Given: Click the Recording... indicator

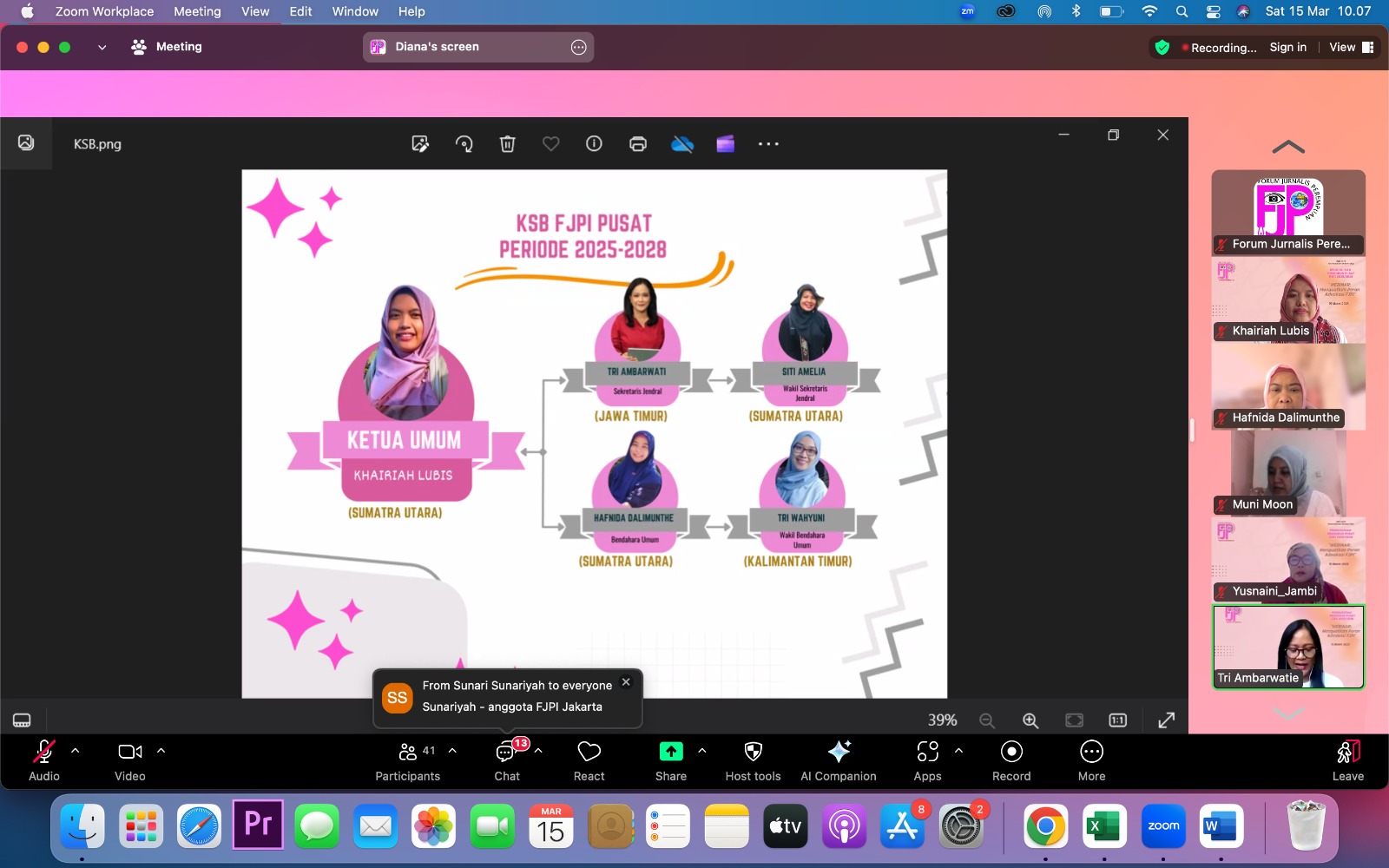Looking at the screenshot, I should point(1220,48).
